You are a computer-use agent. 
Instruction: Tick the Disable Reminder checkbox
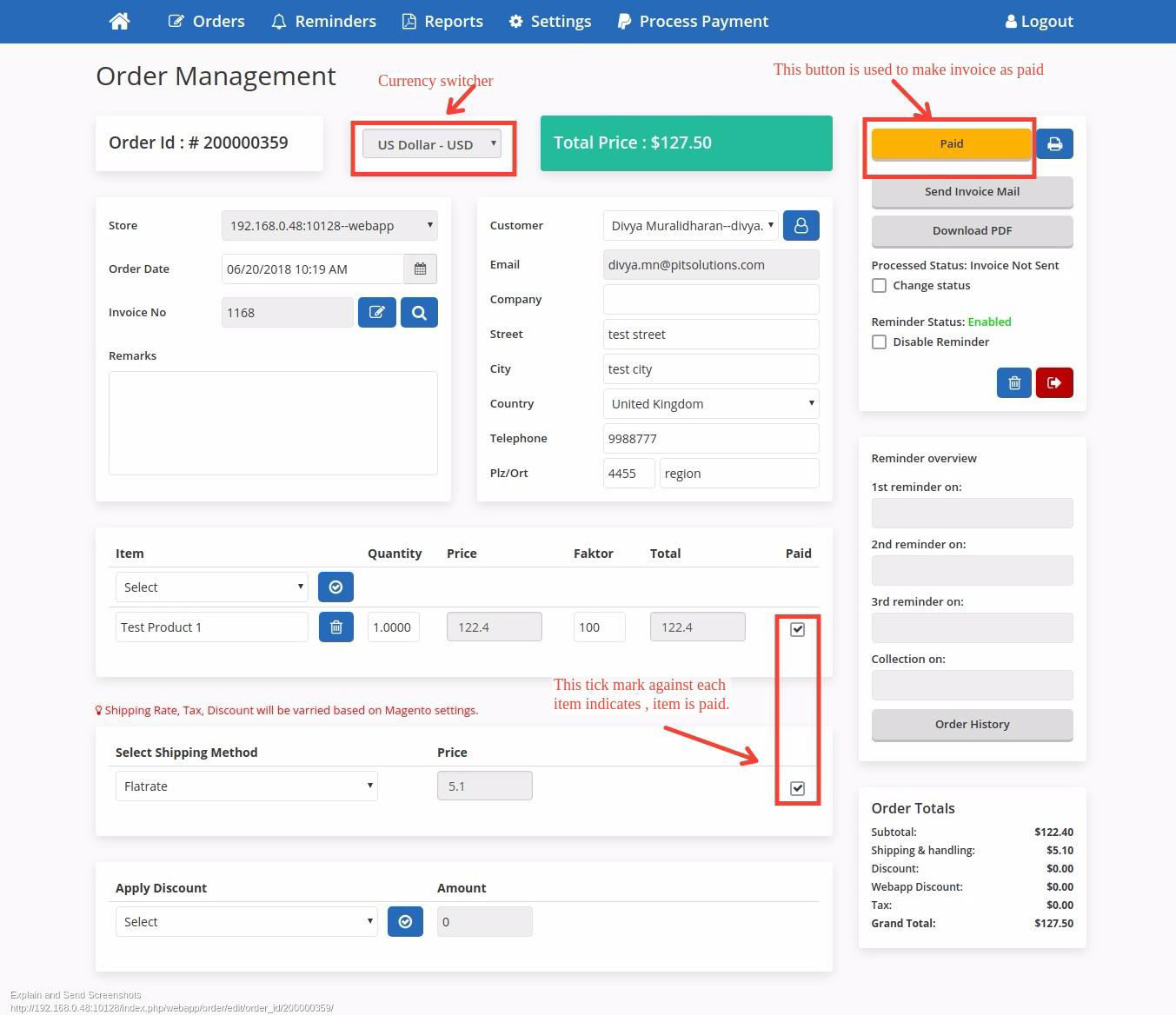point(879,342)
